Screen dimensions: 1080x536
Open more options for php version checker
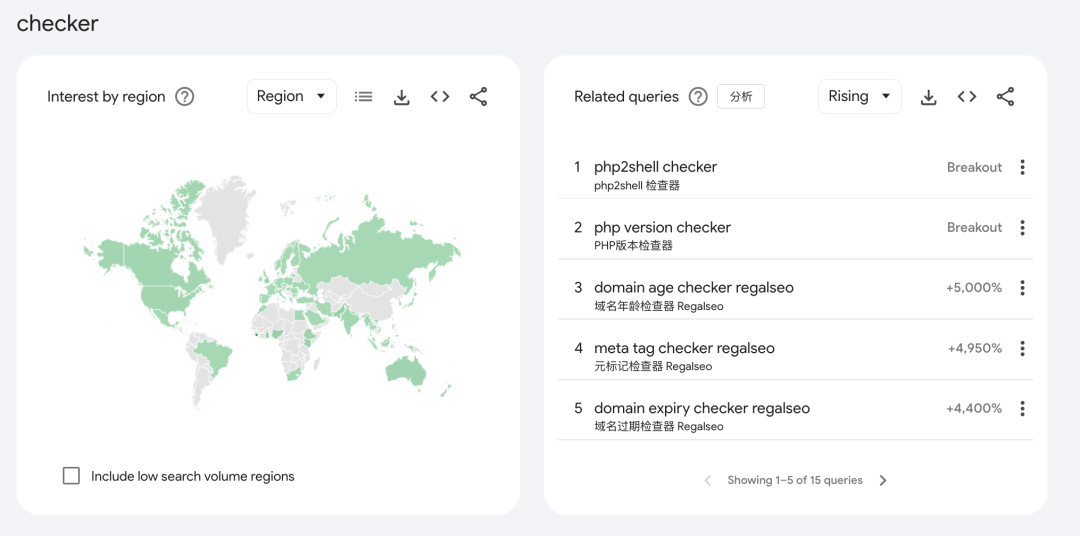point(1022,227)
